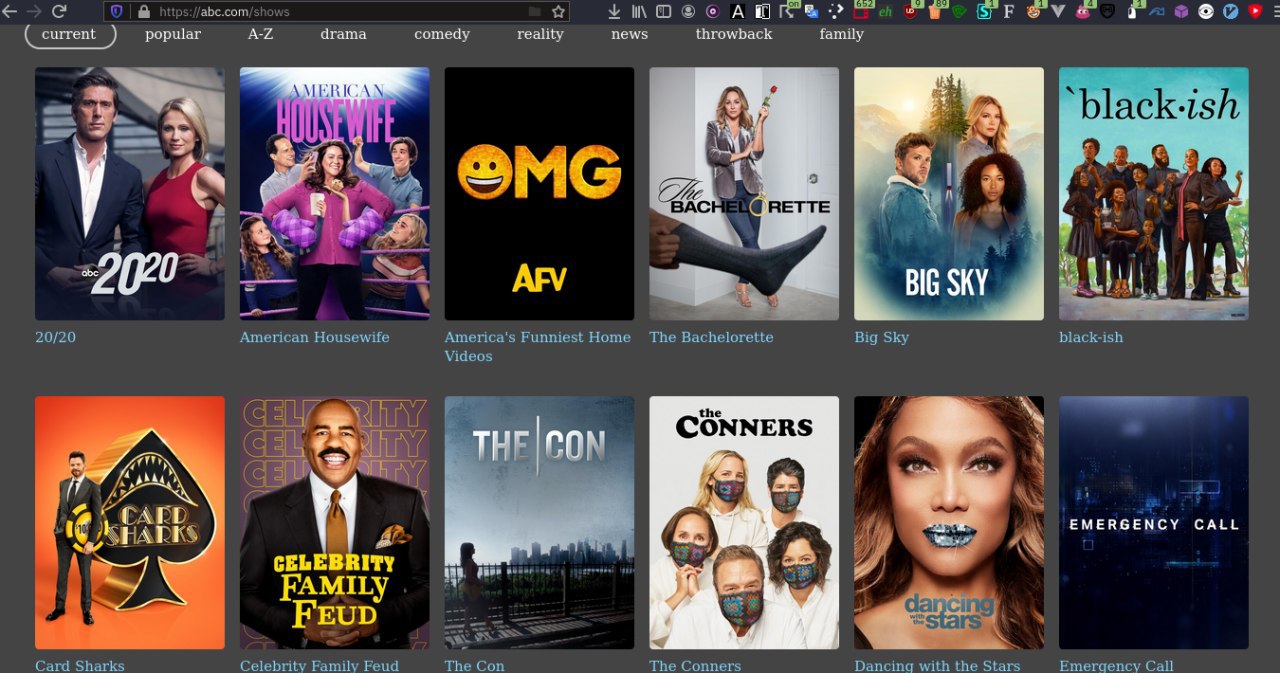1280x673 pixels.
Task: Select the 'current' filter tab
Action: (x=70, y=34)
